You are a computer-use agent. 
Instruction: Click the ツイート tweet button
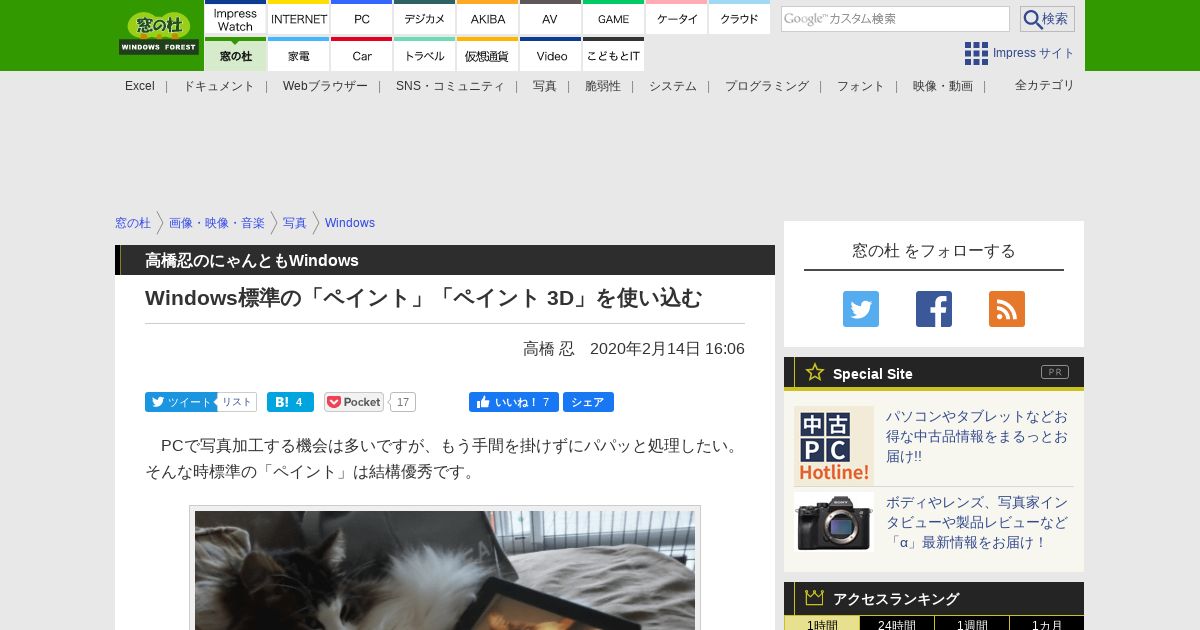point(181,402)
